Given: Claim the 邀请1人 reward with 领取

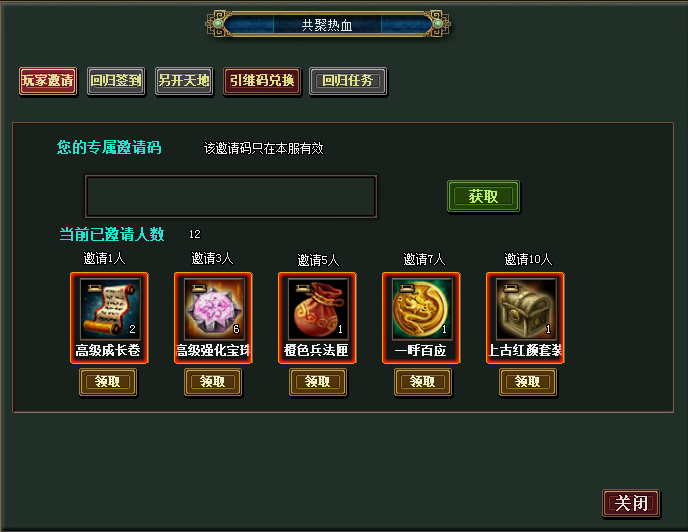Looking at the screenshot, I should pos(108,382).
